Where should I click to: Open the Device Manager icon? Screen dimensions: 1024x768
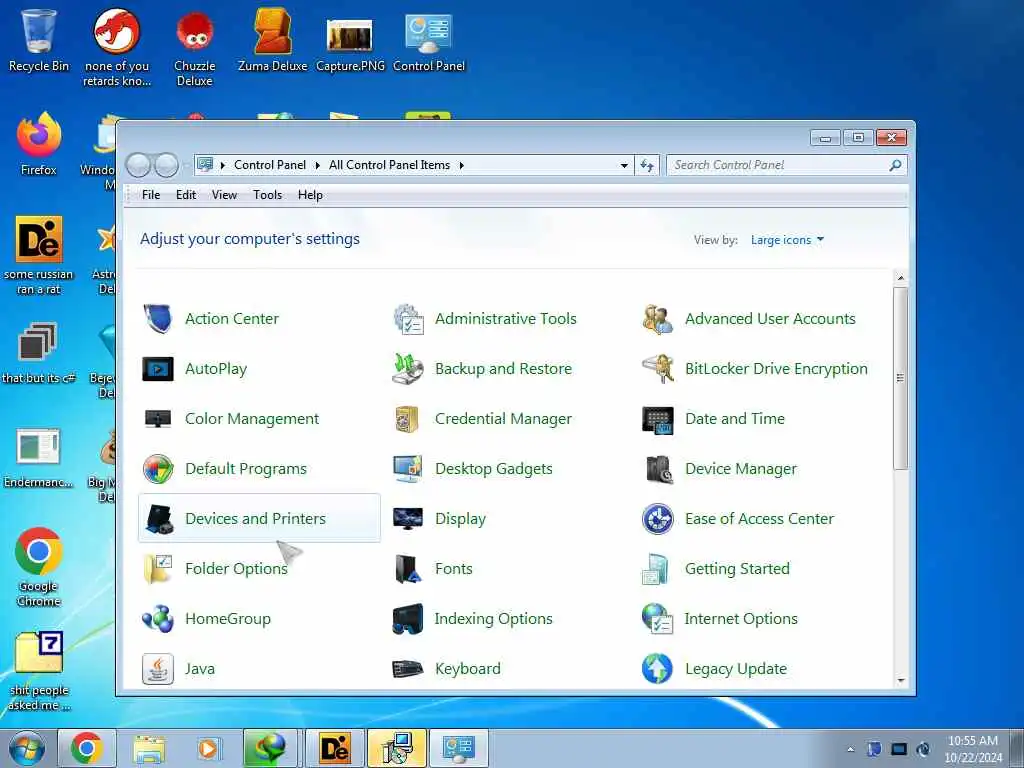[658, 469]
